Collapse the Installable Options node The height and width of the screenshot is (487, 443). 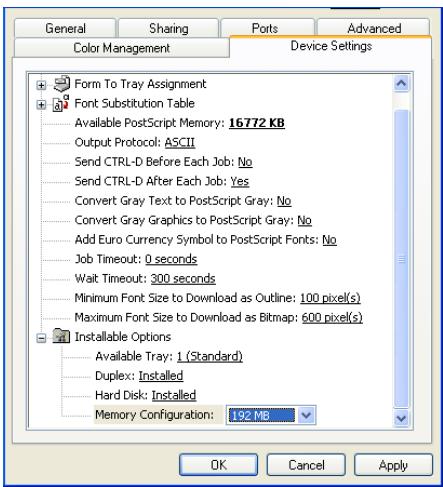pyautogui.click(x=41, y=338)
